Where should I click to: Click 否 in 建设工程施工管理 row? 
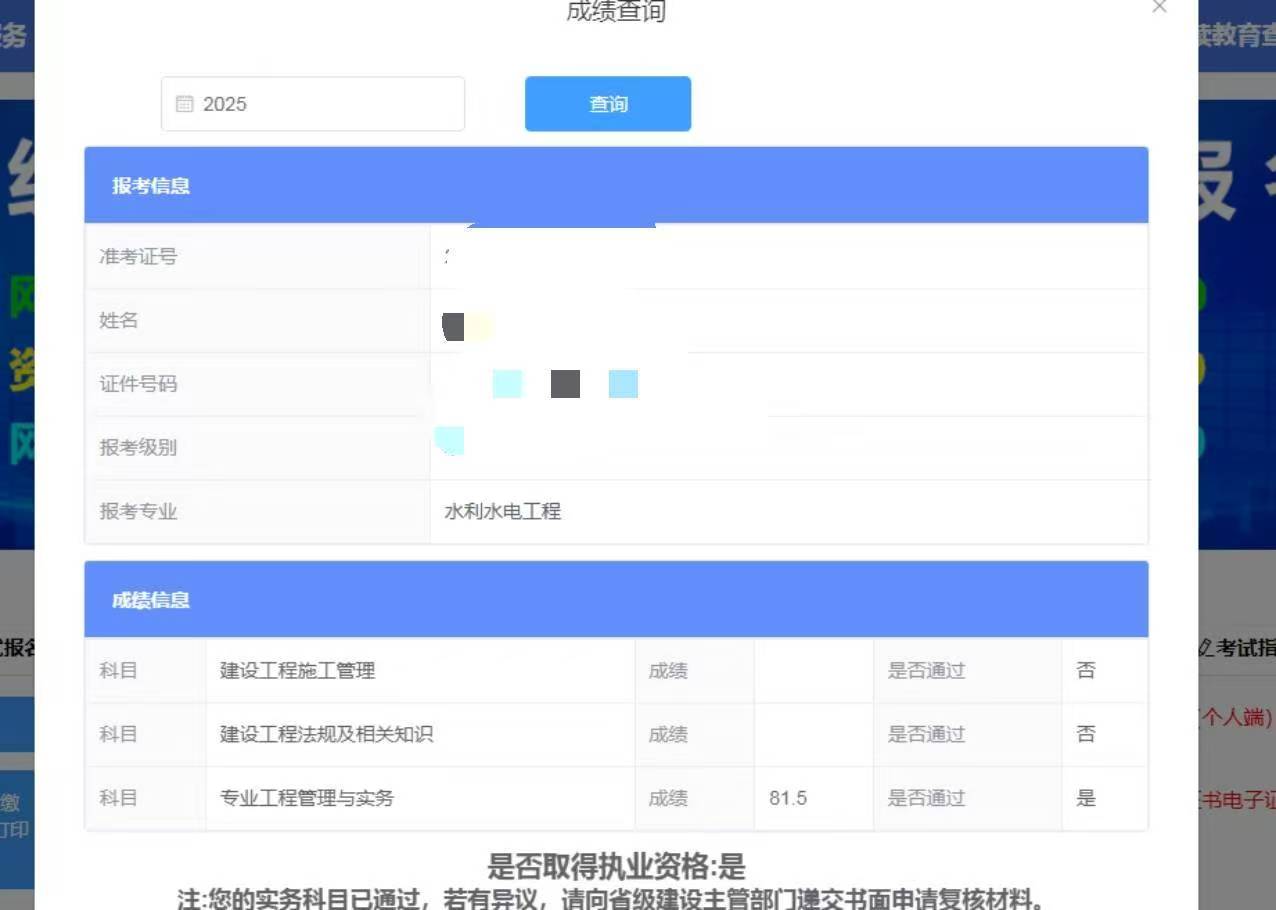(1086, 671)
